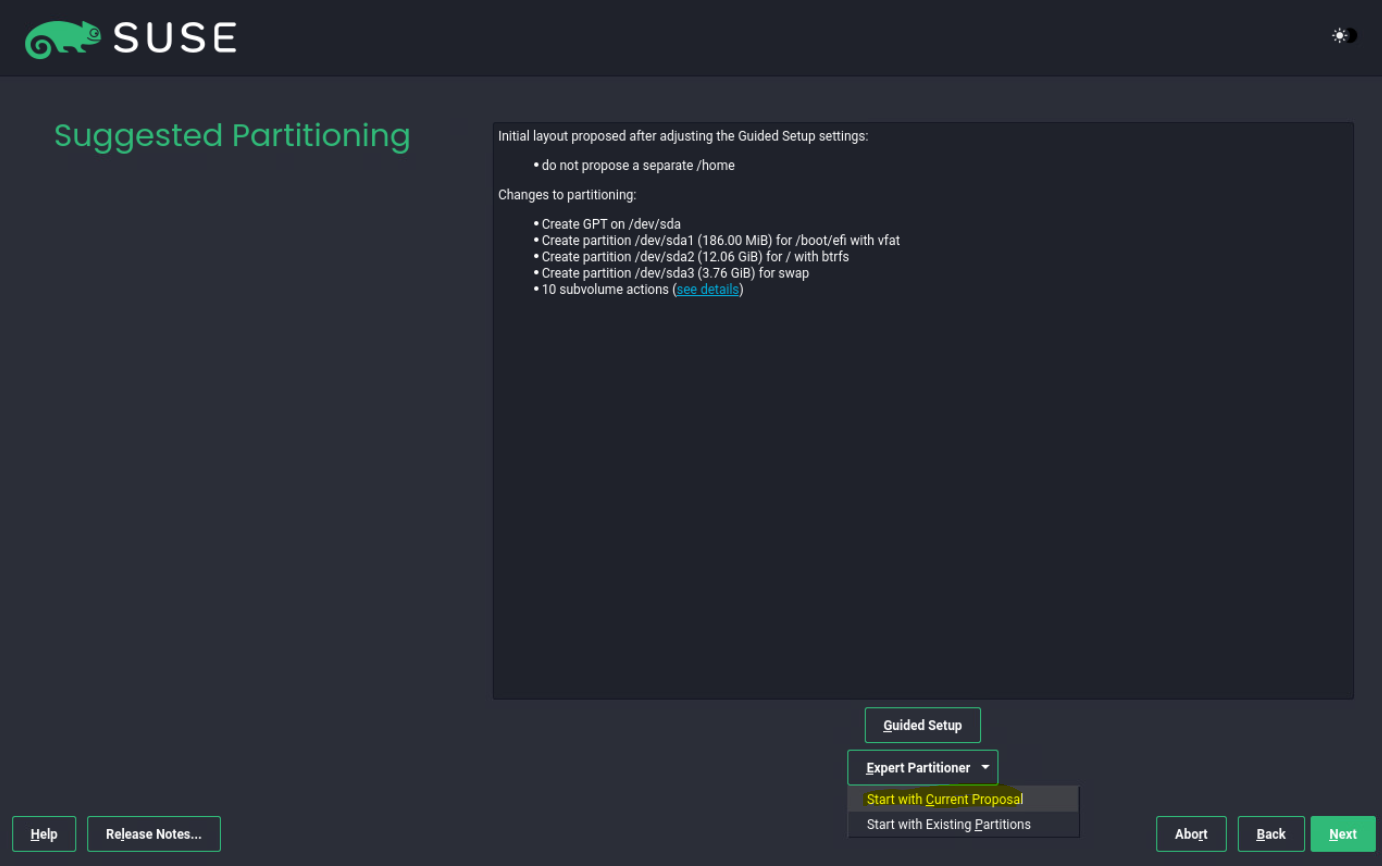
Task: Proceed with the Next button
Action: click(x=1343, y=834)
